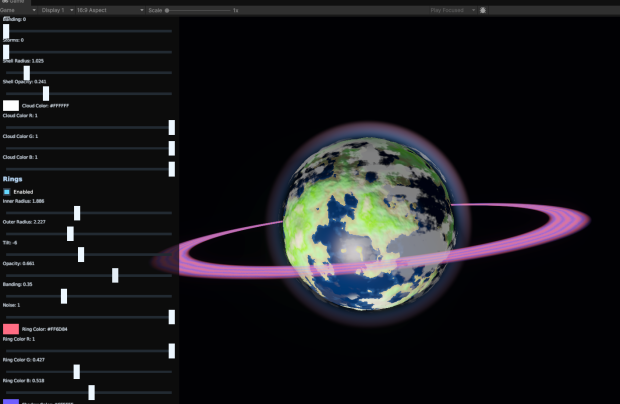Open the Display 1 dropdown
The height and width of the screenshot is (404, 620).
(57, 10)
